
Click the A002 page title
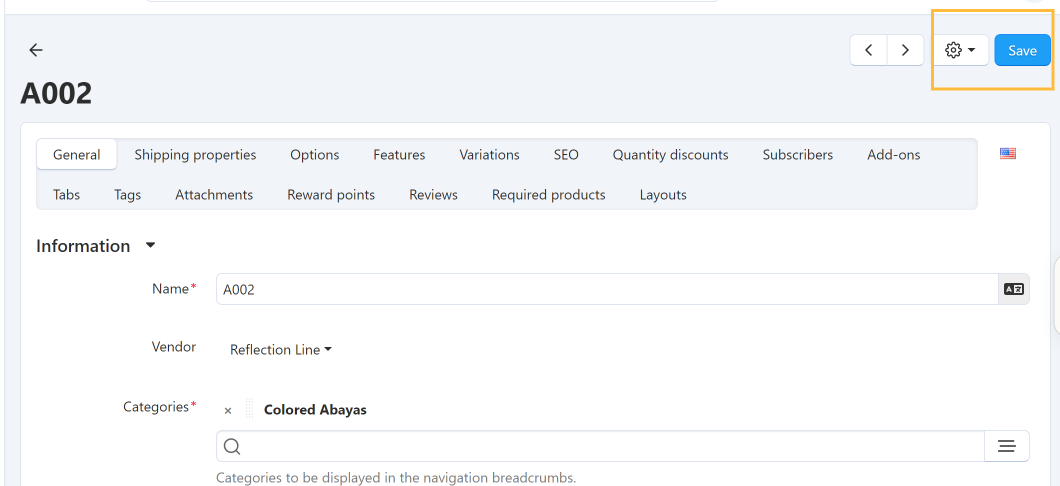pyautogui.click(x=56, y=93)
